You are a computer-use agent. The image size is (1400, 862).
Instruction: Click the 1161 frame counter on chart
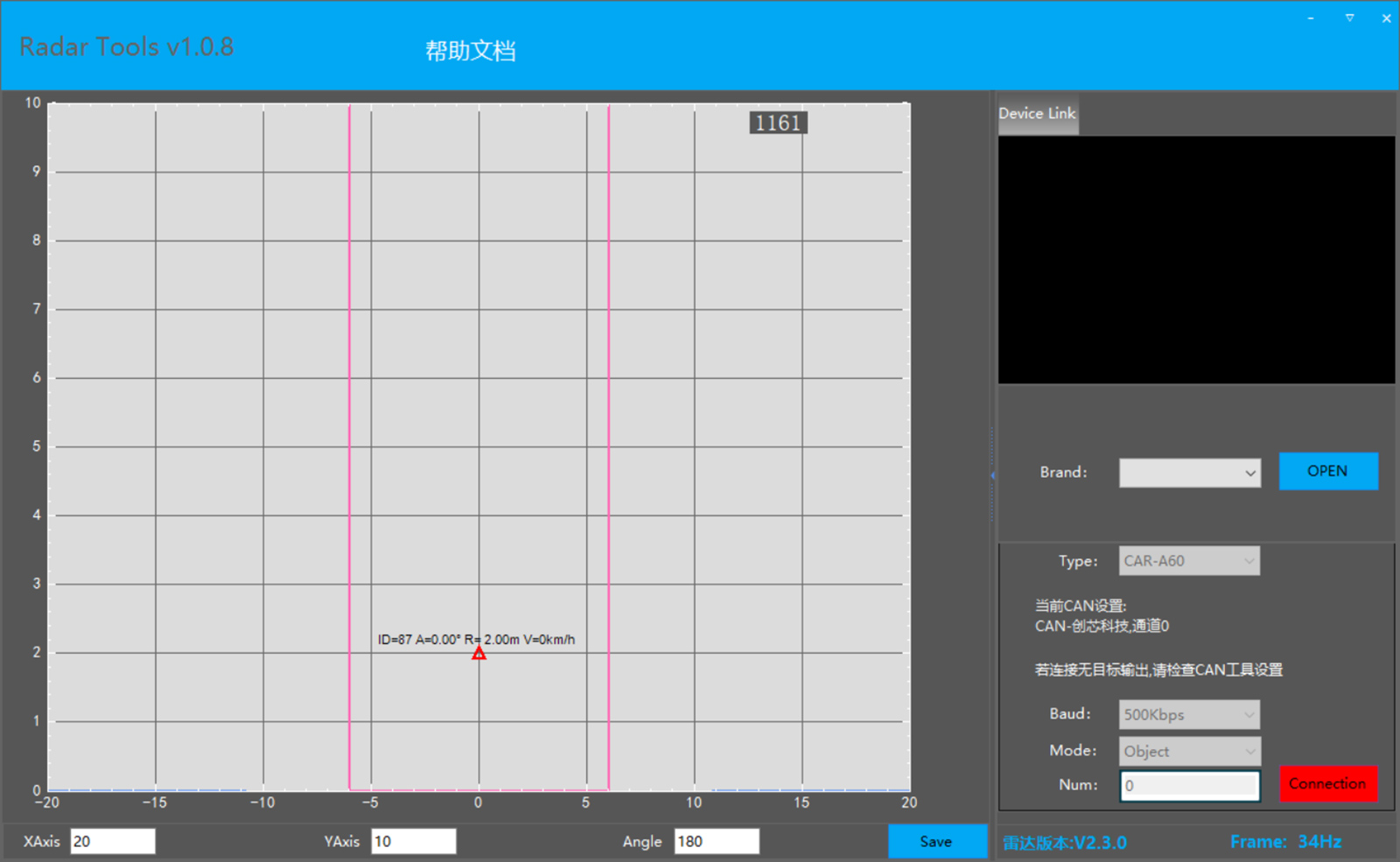click(778, 123)
